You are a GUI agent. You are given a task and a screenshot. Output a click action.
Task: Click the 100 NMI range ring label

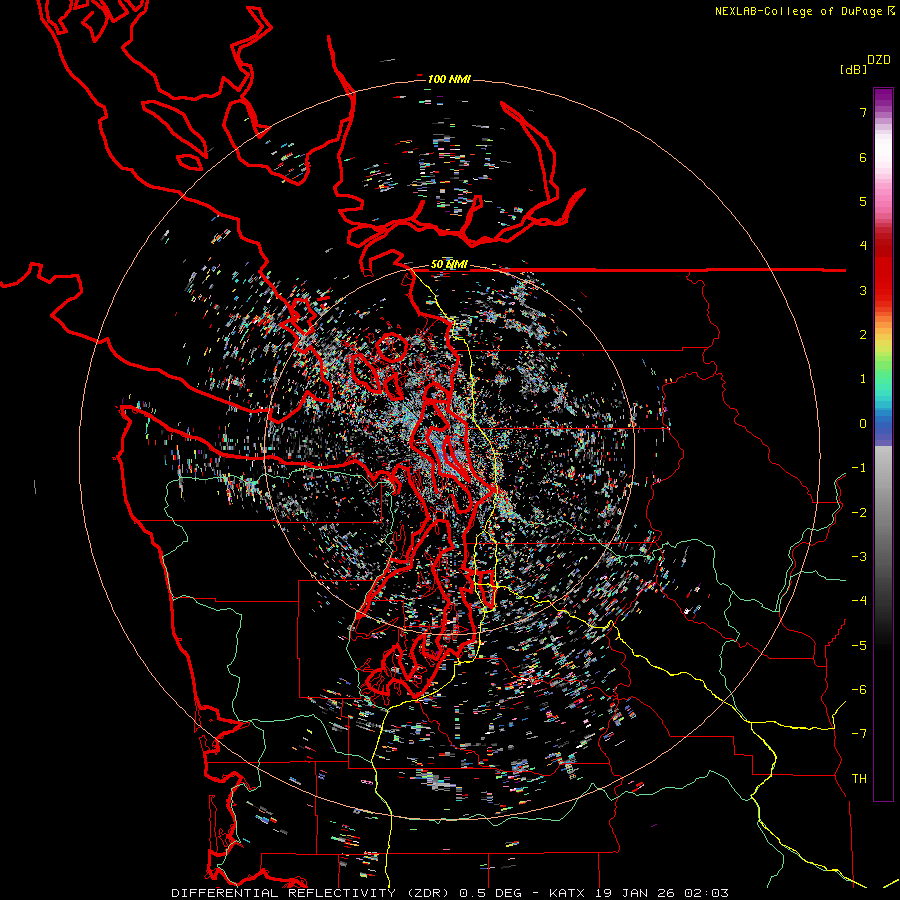point(449,79)
